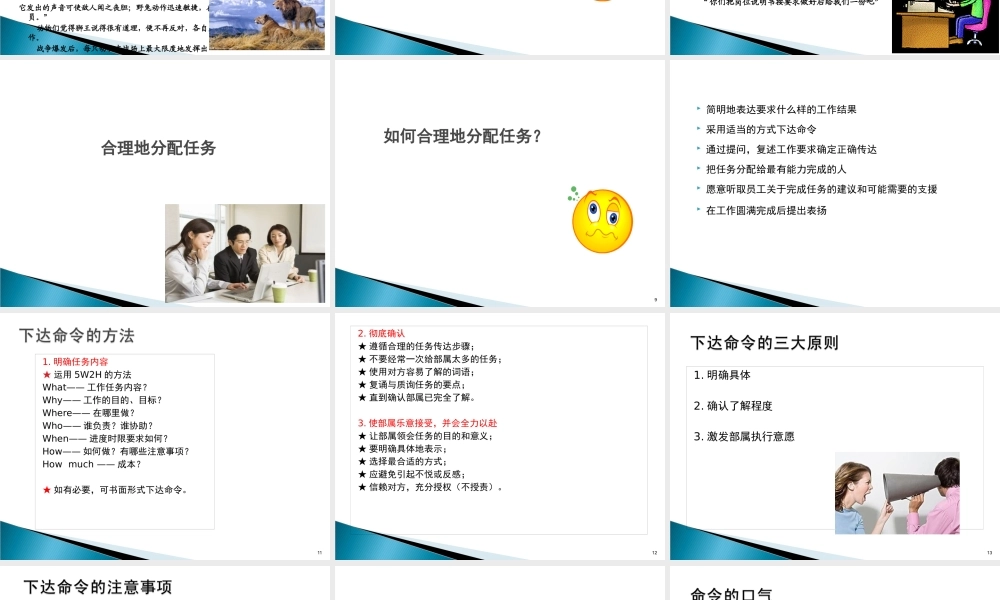Click the line How—— 如何做? 有哪些注意事项?
The image size is (1000, 600).
(x=116, y=451)
